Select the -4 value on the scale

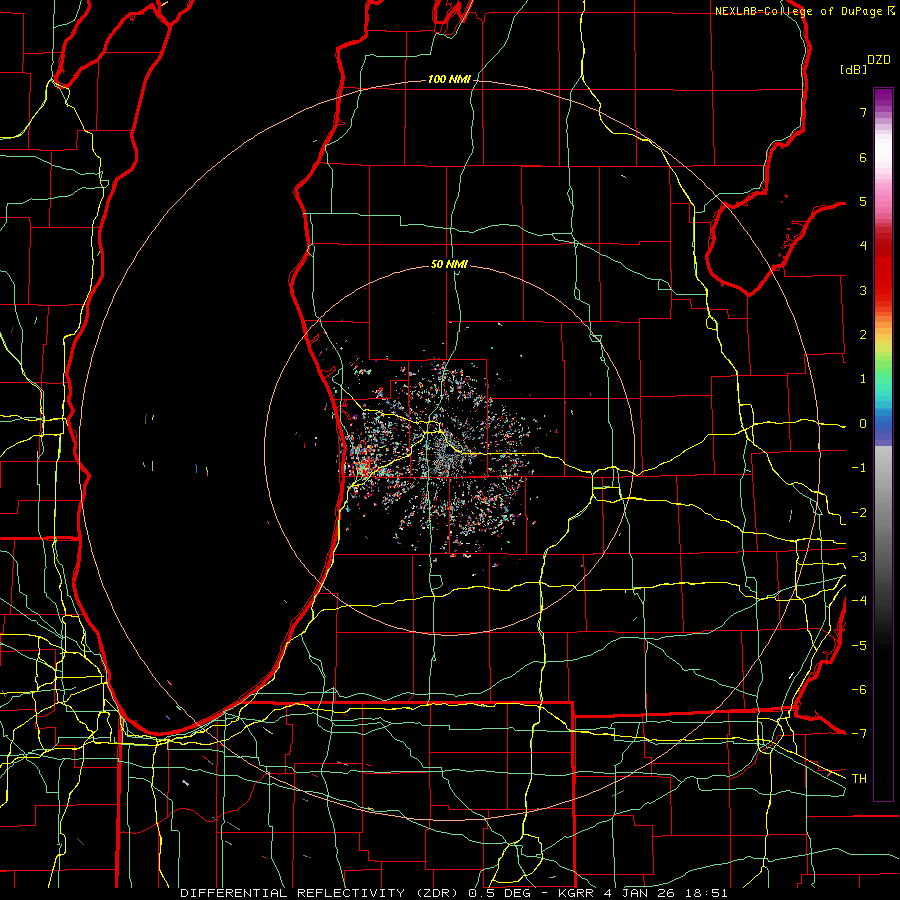point(859,601)
